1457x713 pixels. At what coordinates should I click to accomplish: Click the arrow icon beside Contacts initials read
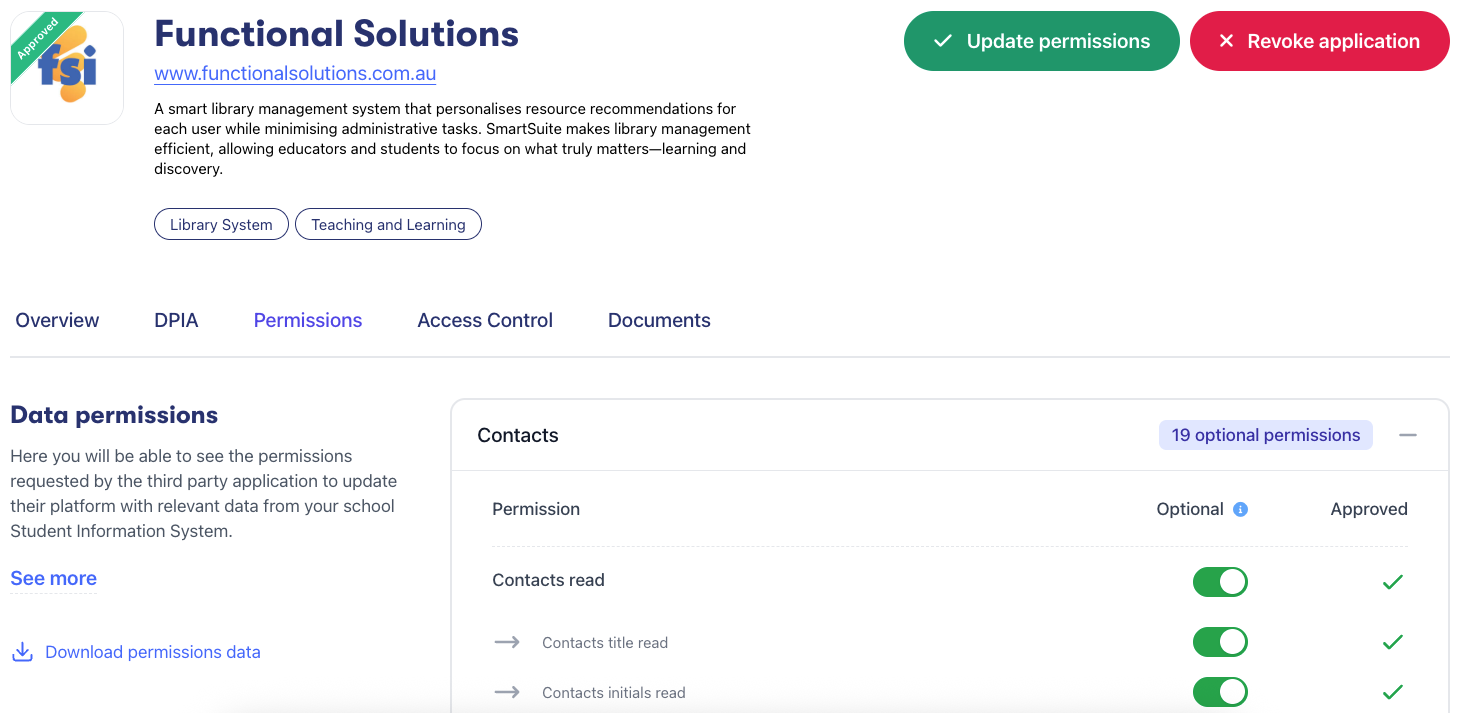(507, 692)
